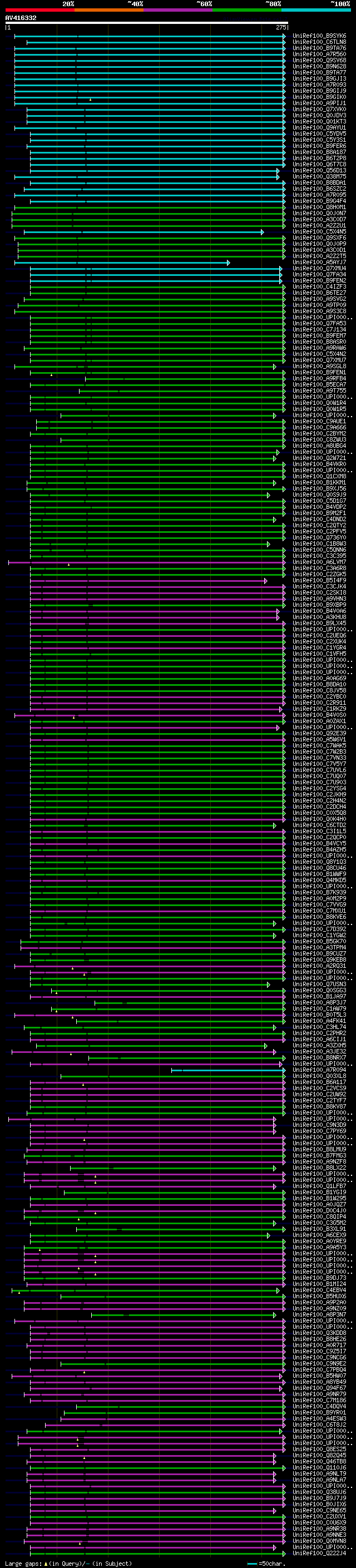Open hit UniRef100_Q9SV68
Image resolution: width=356 pixels, height=1568 pixels.
coord(319,60)
